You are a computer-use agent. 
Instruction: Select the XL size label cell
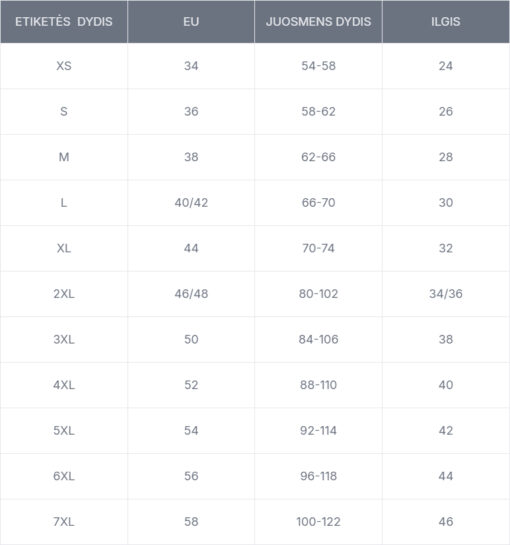[x=64, y=248]
